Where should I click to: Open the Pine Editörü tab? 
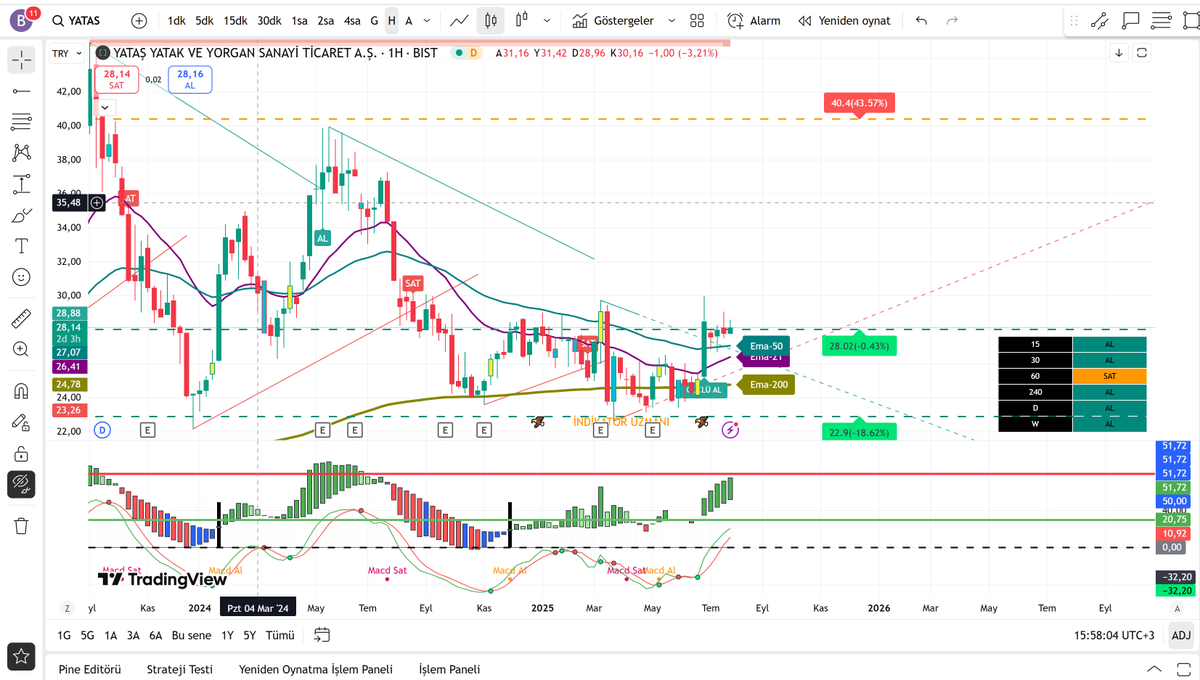tap(90, 669)
